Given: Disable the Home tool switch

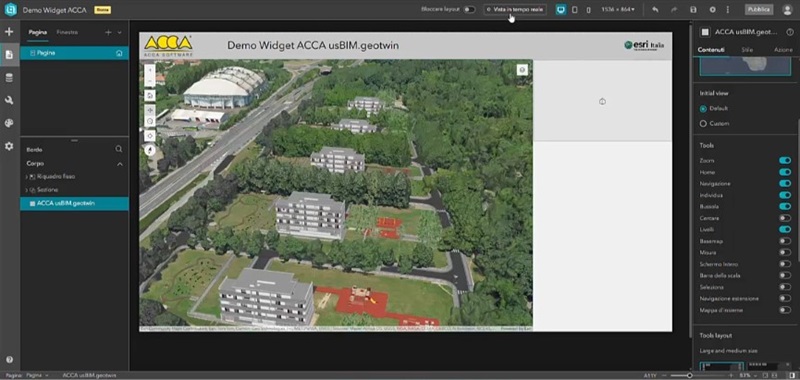Looking at the screenshot, I should coord(785,172).
